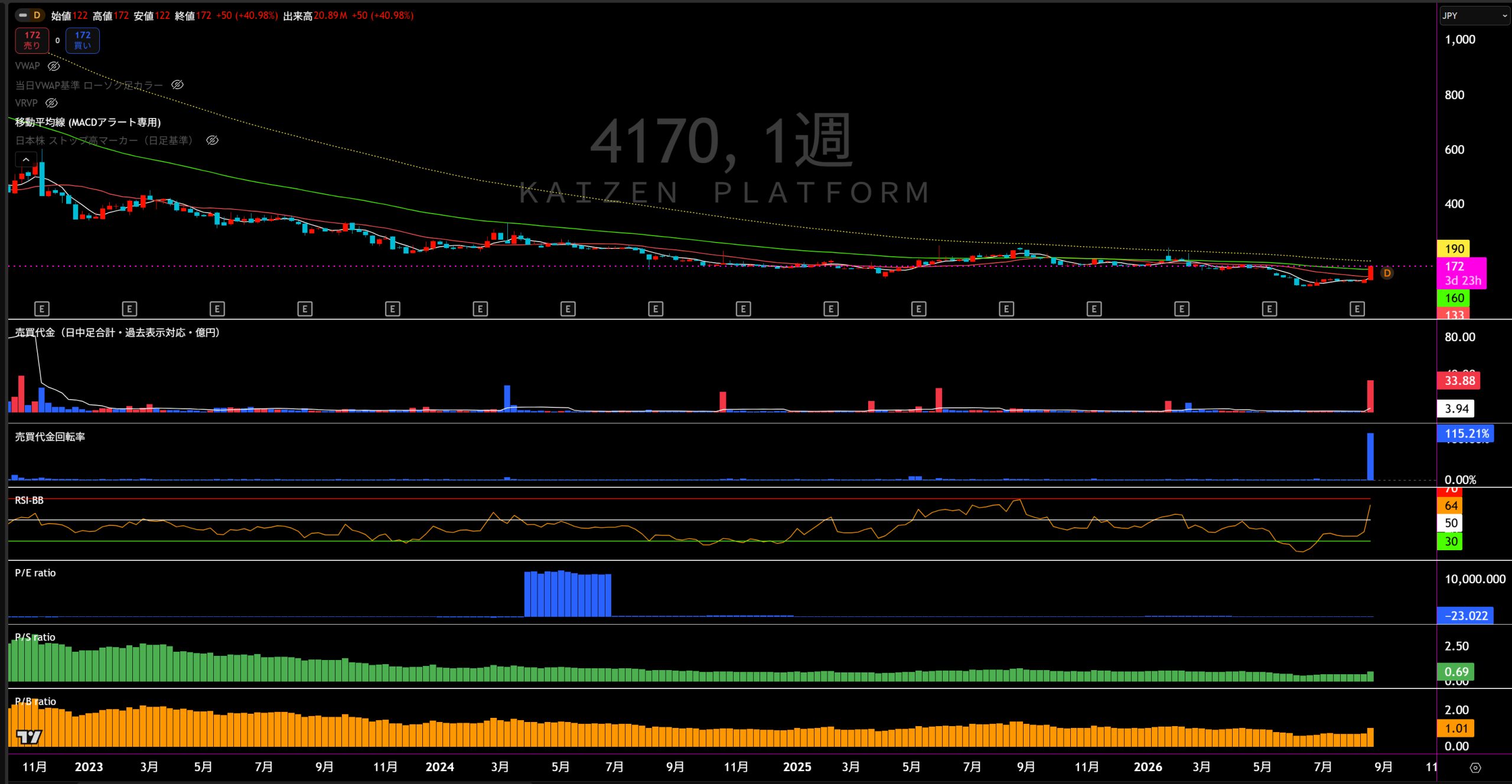Click the magenta 172 countdown price label

point(1462,273)
